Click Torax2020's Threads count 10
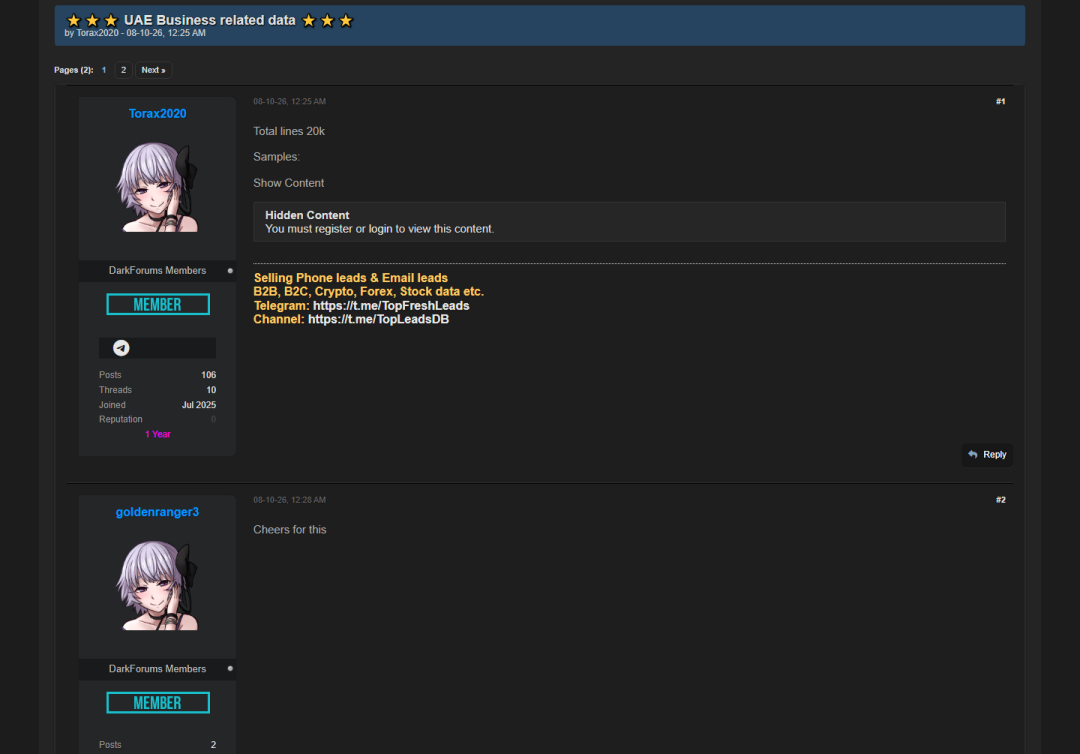This screenshot has height=754, width=1080. click(211, 390)
